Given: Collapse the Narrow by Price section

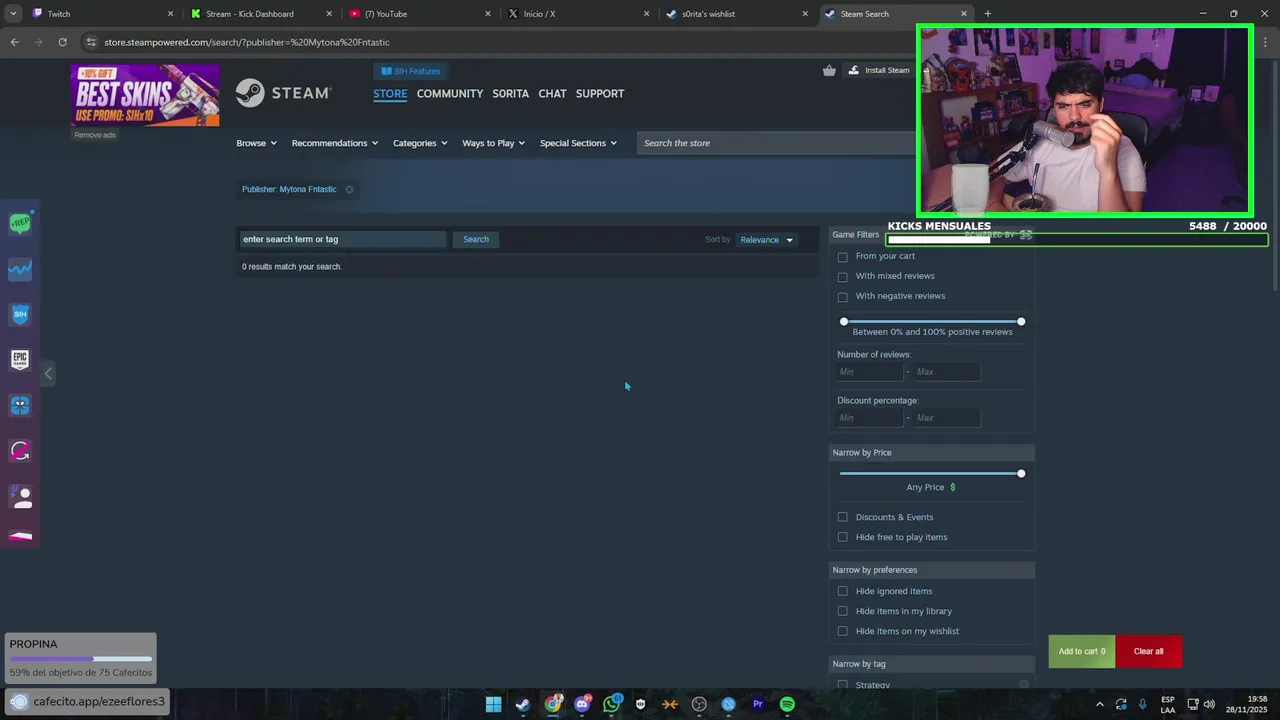Looking at the screenshot, I should coord(931,453).
